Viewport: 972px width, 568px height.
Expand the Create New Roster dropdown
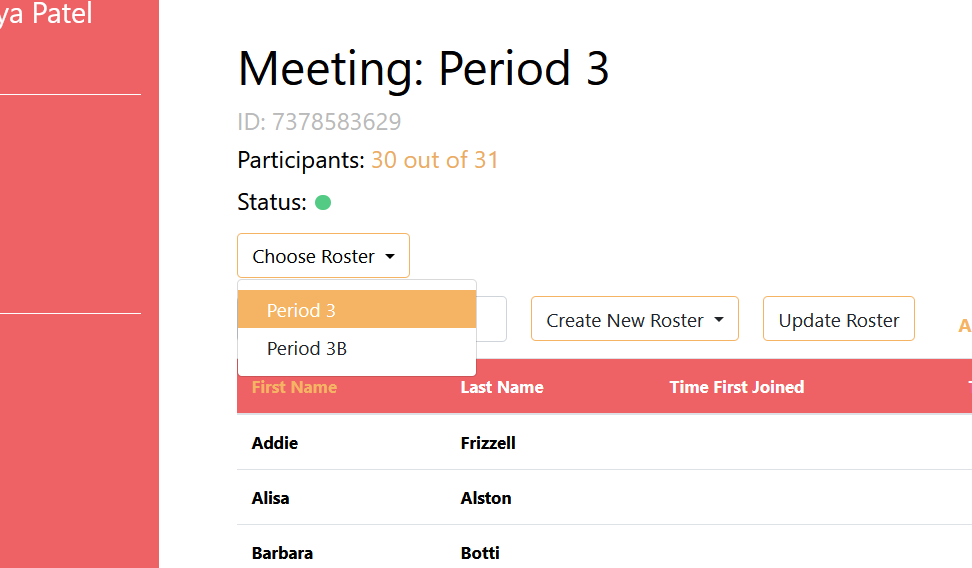[x=635, y=319]
